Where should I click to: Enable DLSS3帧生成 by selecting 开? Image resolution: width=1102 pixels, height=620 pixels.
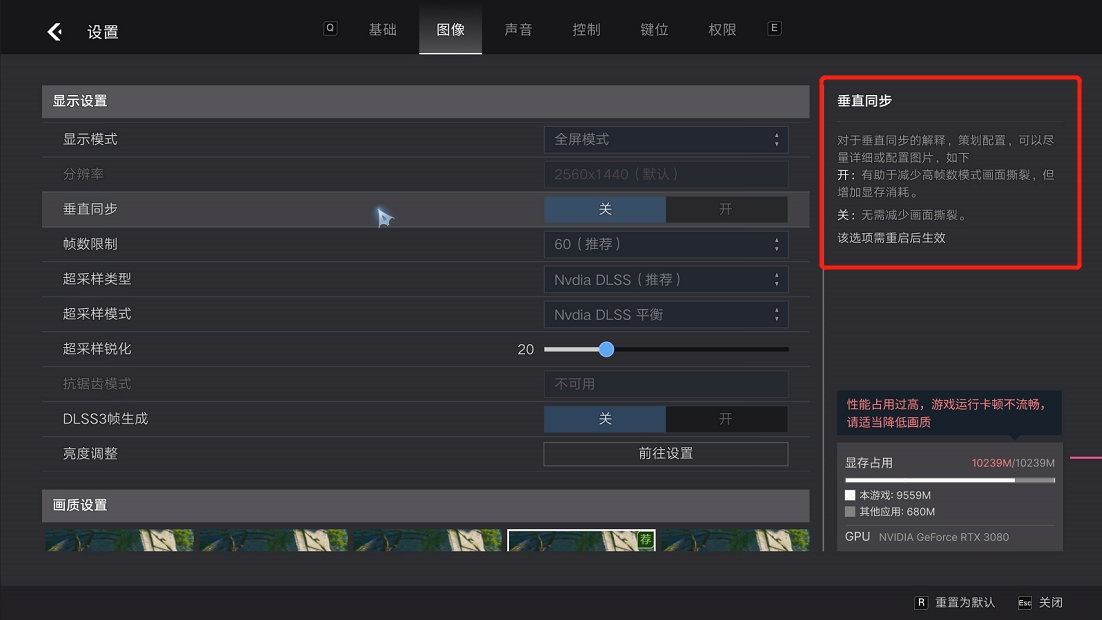(x=726, y=419)
